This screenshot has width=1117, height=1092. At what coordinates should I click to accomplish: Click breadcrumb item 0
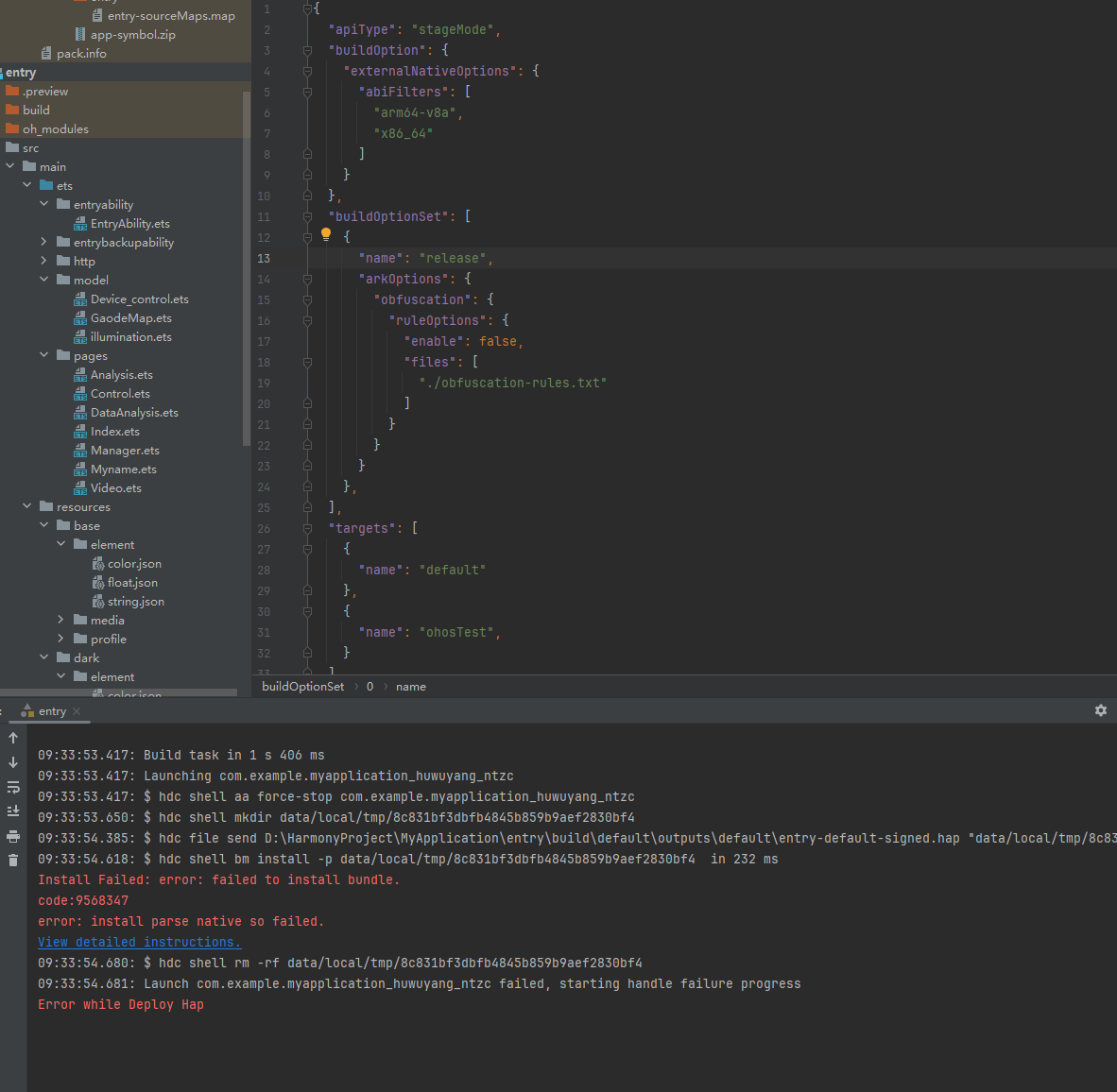coord(369,686)
